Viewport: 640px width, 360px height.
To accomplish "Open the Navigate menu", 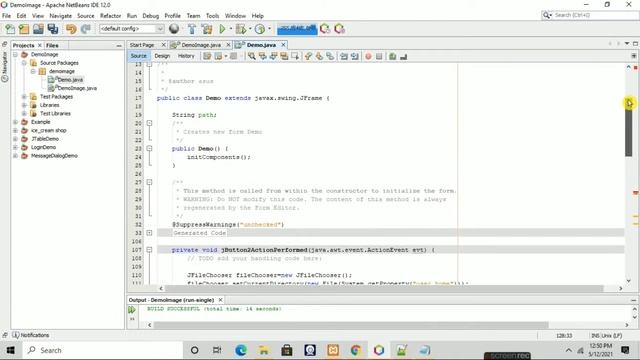I will pyautogui.click(x=60, y=16).
